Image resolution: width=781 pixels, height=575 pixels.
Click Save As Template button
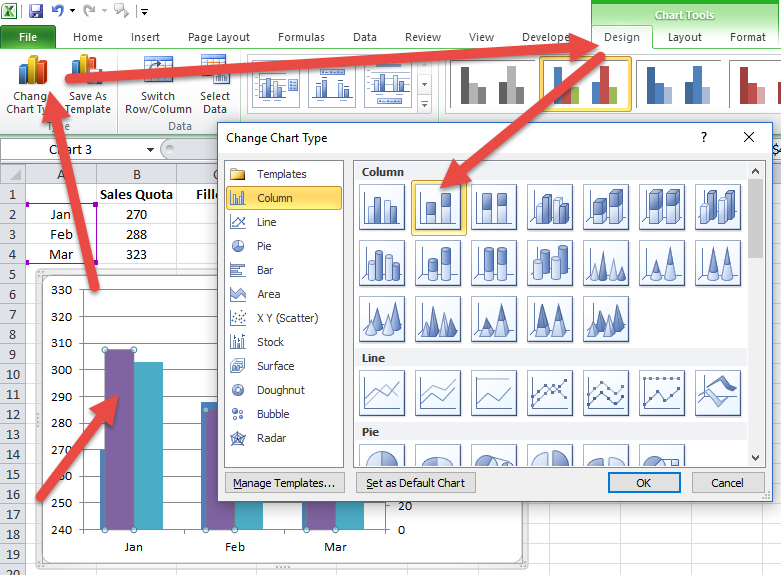(x=88, y=85)
